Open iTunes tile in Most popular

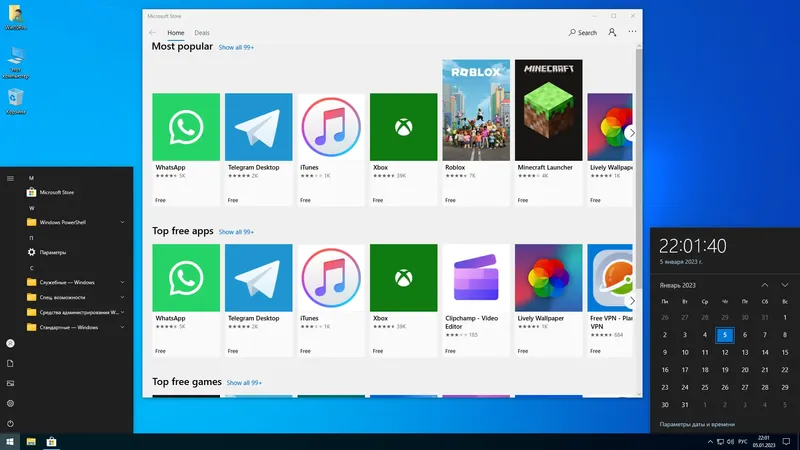pyautogui.click(x=331, y=149)
